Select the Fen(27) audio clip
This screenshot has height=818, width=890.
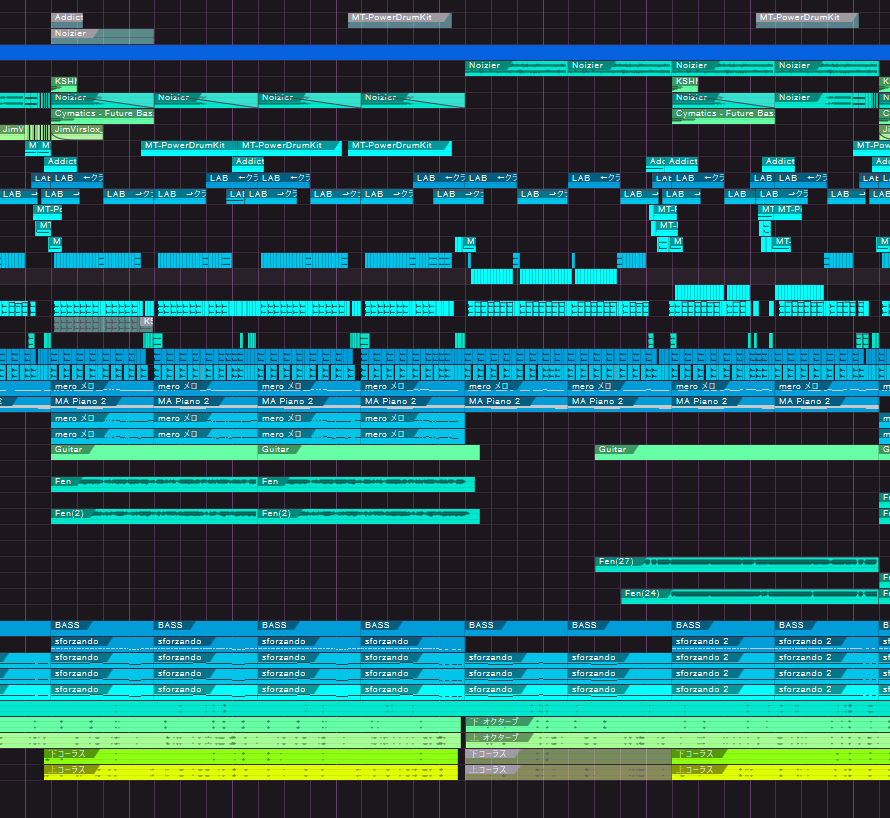click(736, 564)
